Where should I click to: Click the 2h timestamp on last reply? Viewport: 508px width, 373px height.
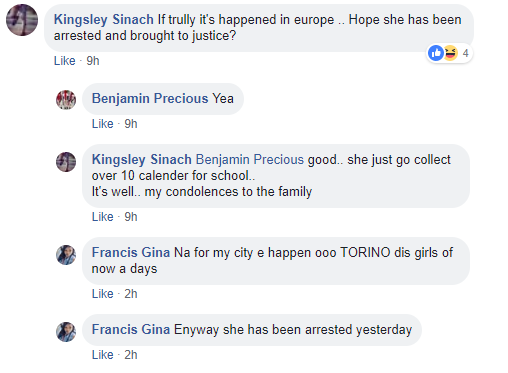(131, 355)
